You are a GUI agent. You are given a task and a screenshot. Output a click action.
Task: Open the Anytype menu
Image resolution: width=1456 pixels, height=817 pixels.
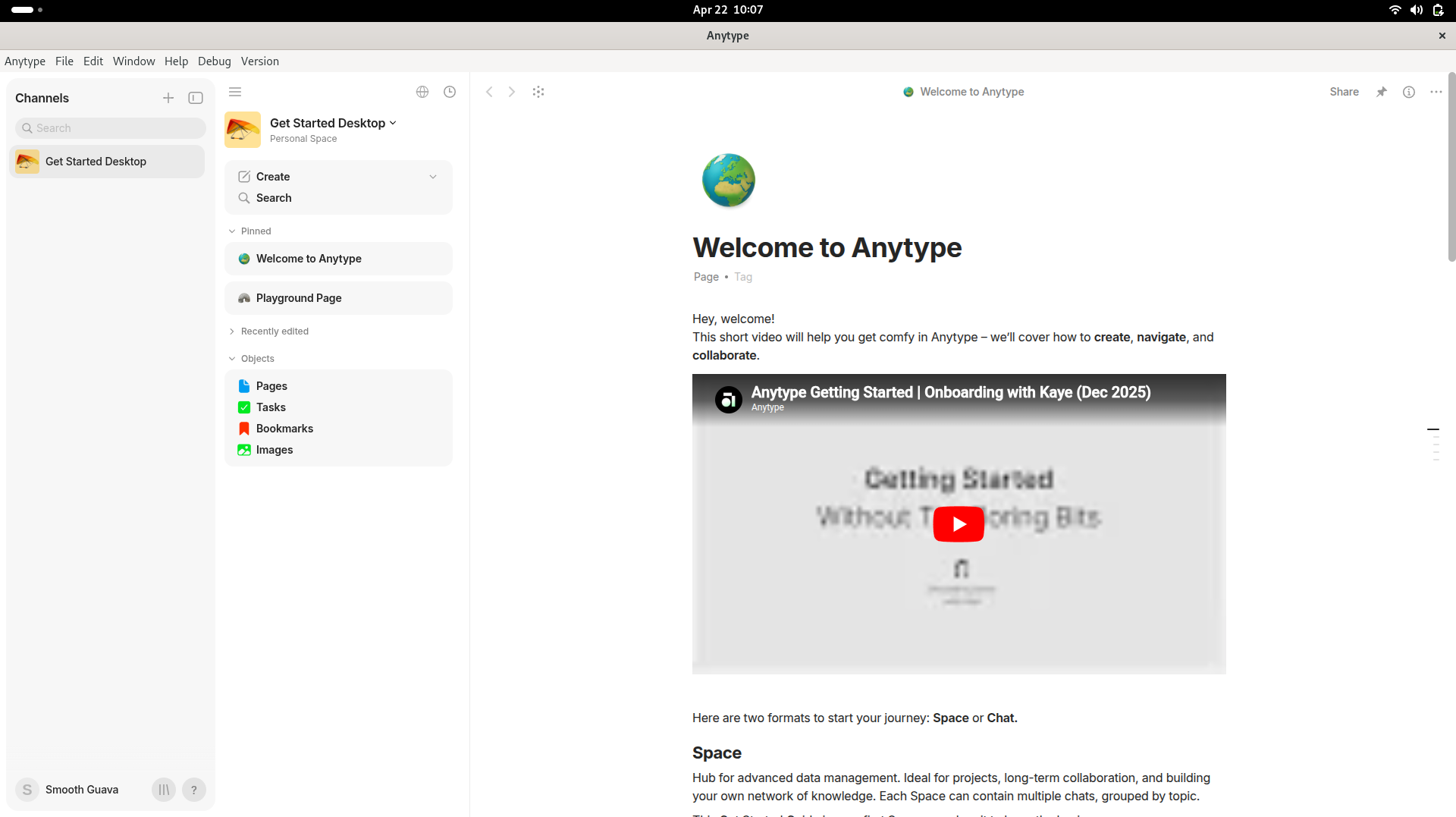click(25, 61)
